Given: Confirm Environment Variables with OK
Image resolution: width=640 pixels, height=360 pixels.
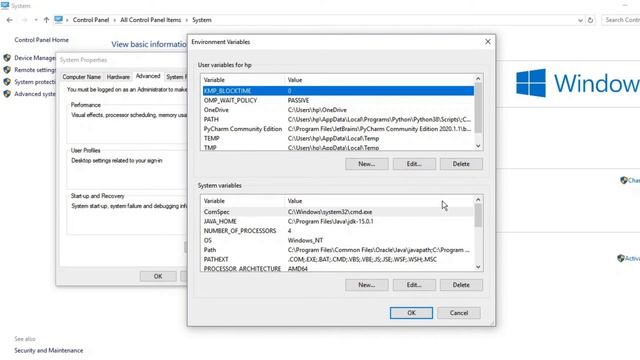Looking at the screenshot, I should click(411, 313).
